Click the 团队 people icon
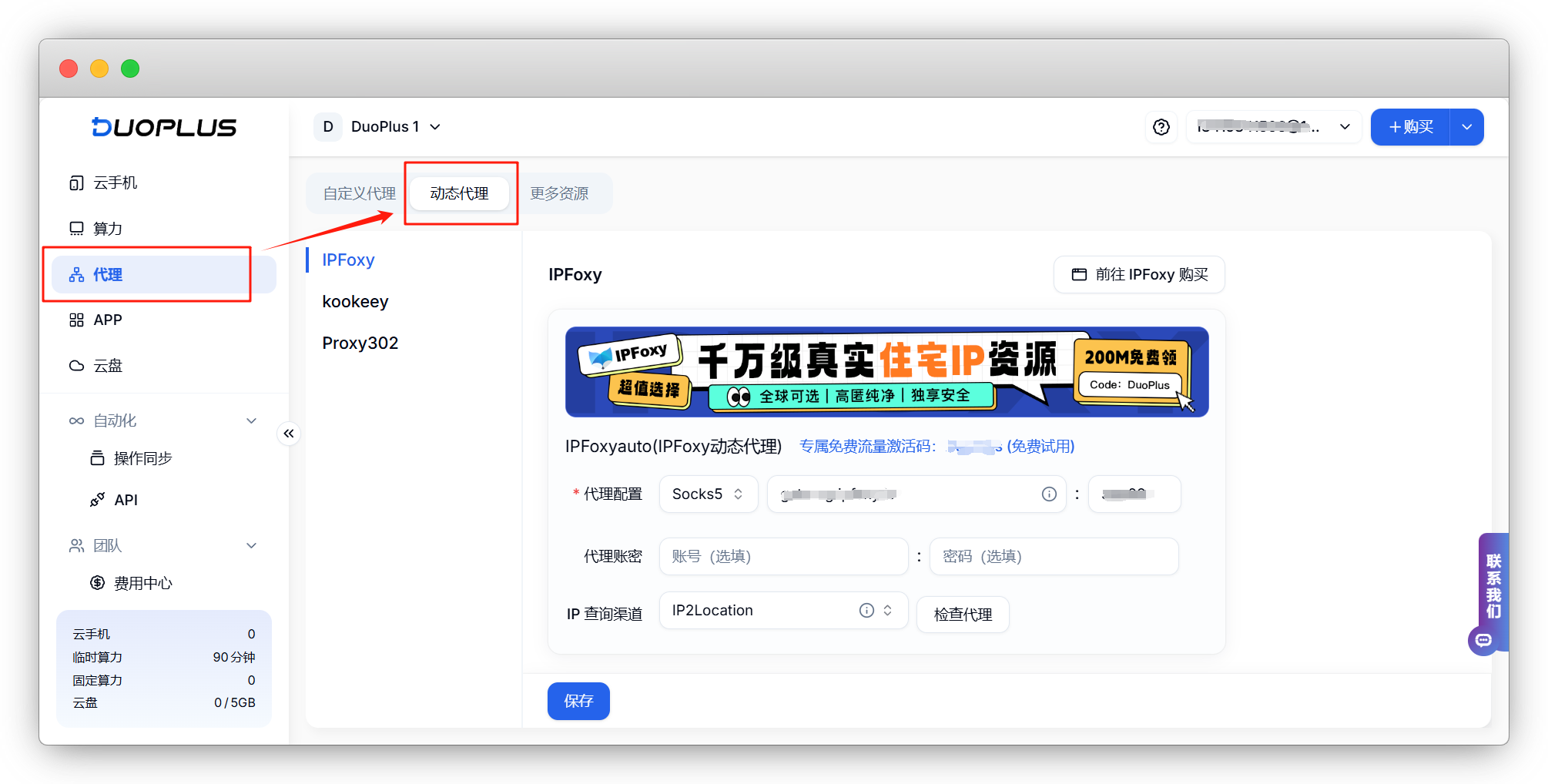This screenshot has height=784, width=1548. tap(76, 545)
